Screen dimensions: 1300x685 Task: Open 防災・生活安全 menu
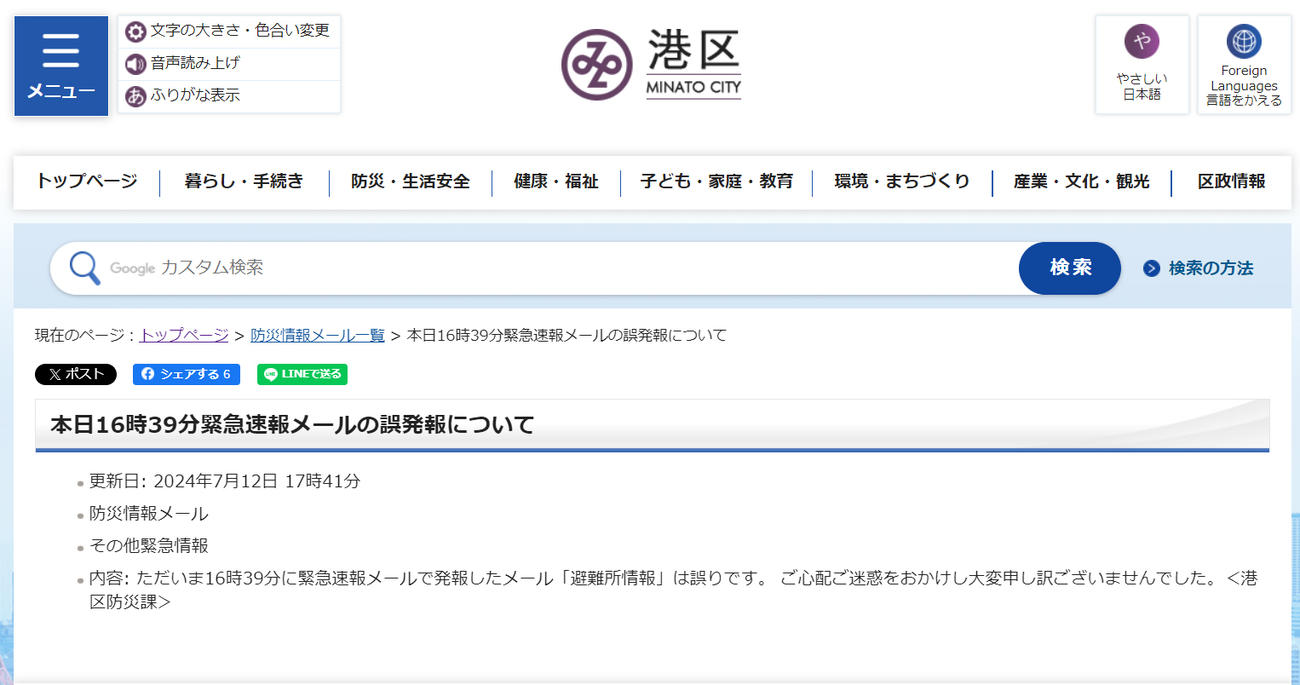410,182
